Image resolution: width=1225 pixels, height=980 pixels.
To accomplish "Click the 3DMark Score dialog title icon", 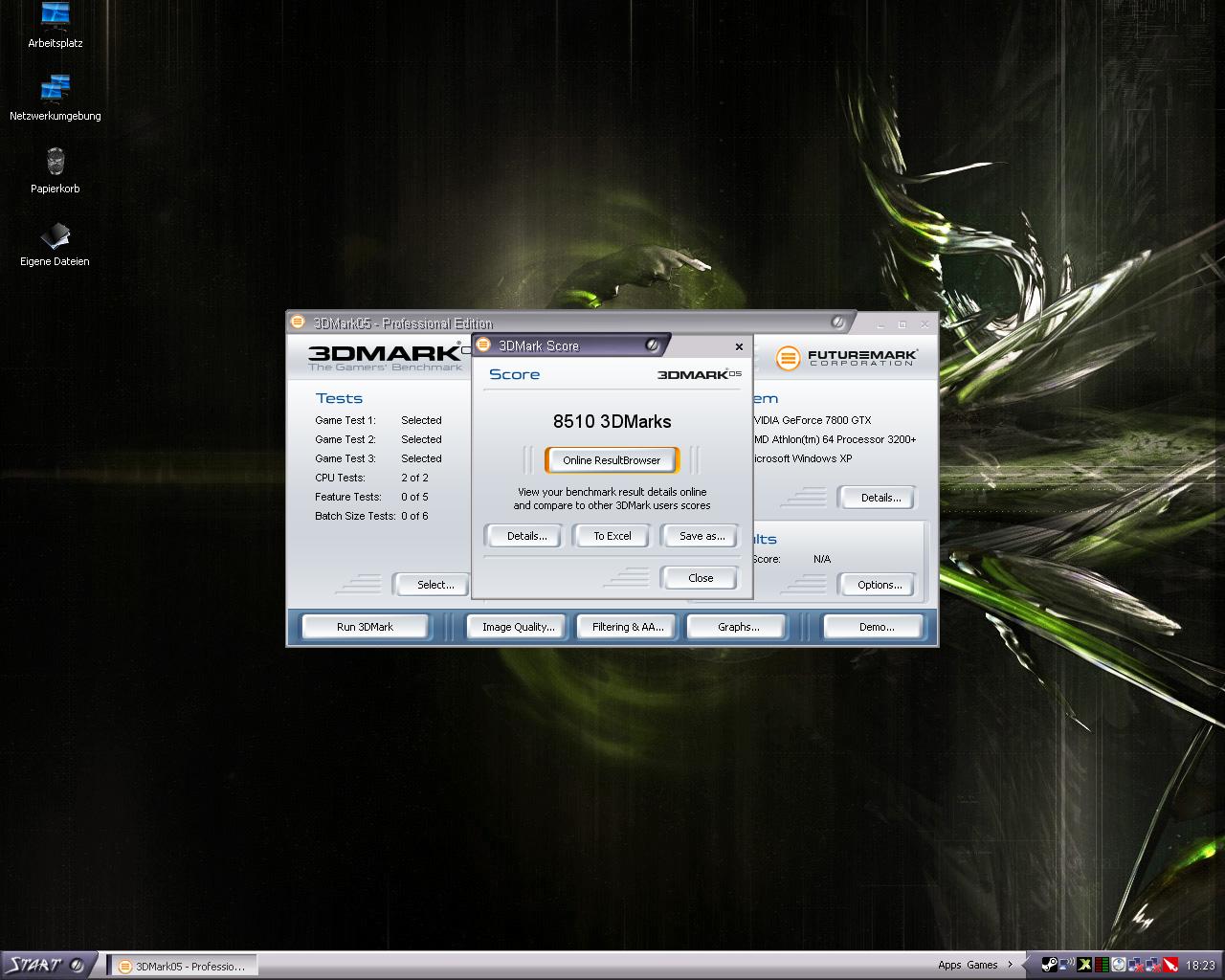I will coord(483,345).
